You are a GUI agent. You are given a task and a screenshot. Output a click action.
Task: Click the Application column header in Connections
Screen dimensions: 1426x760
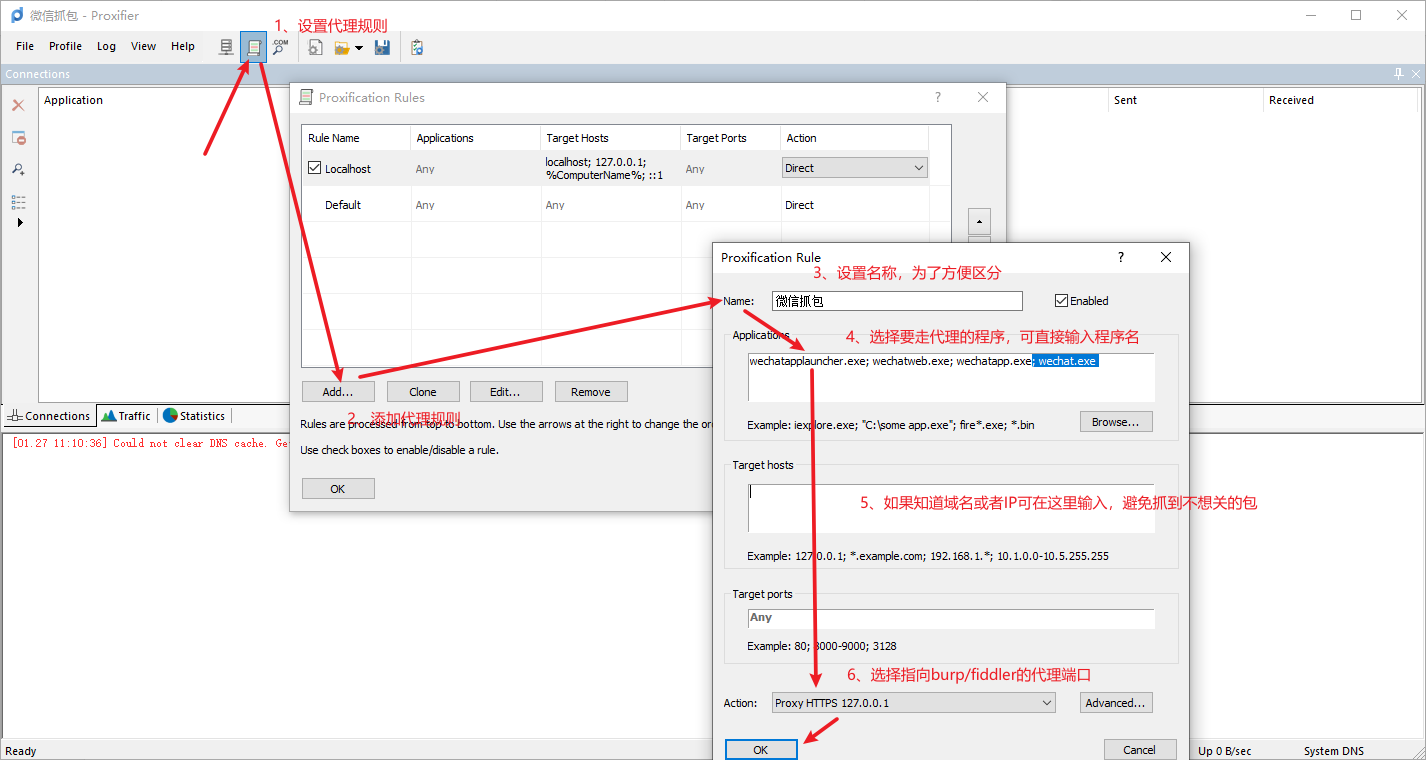click(73, 100)
